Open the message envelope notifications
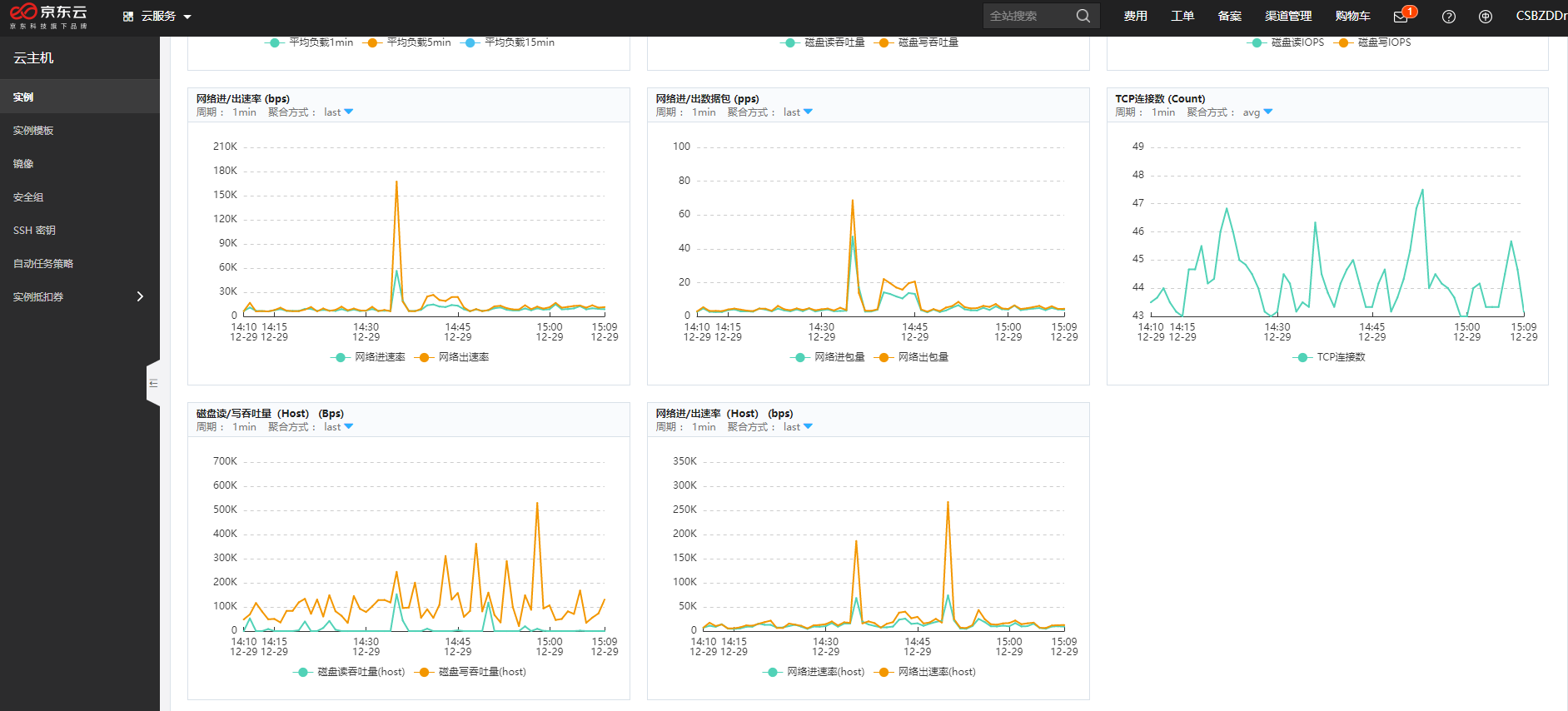This screenshot has width=1568, height=711. pyautogui.click(x=1401, y=17)
